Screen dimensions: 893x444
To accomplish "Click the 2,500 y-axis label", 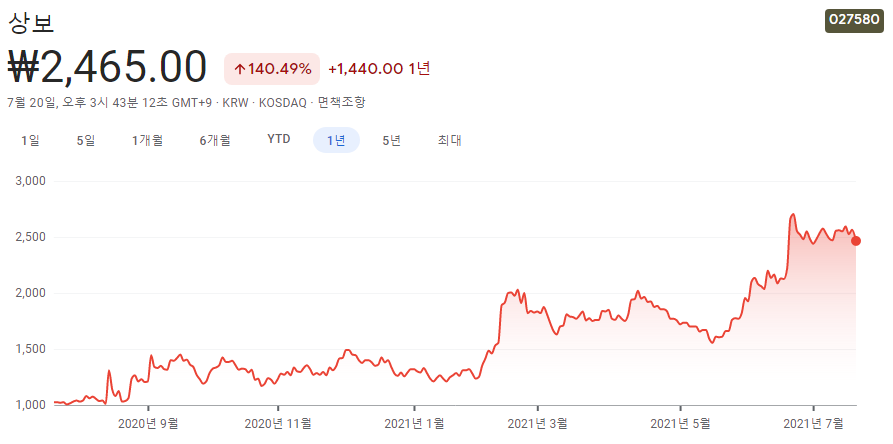I will coord(32,237).
